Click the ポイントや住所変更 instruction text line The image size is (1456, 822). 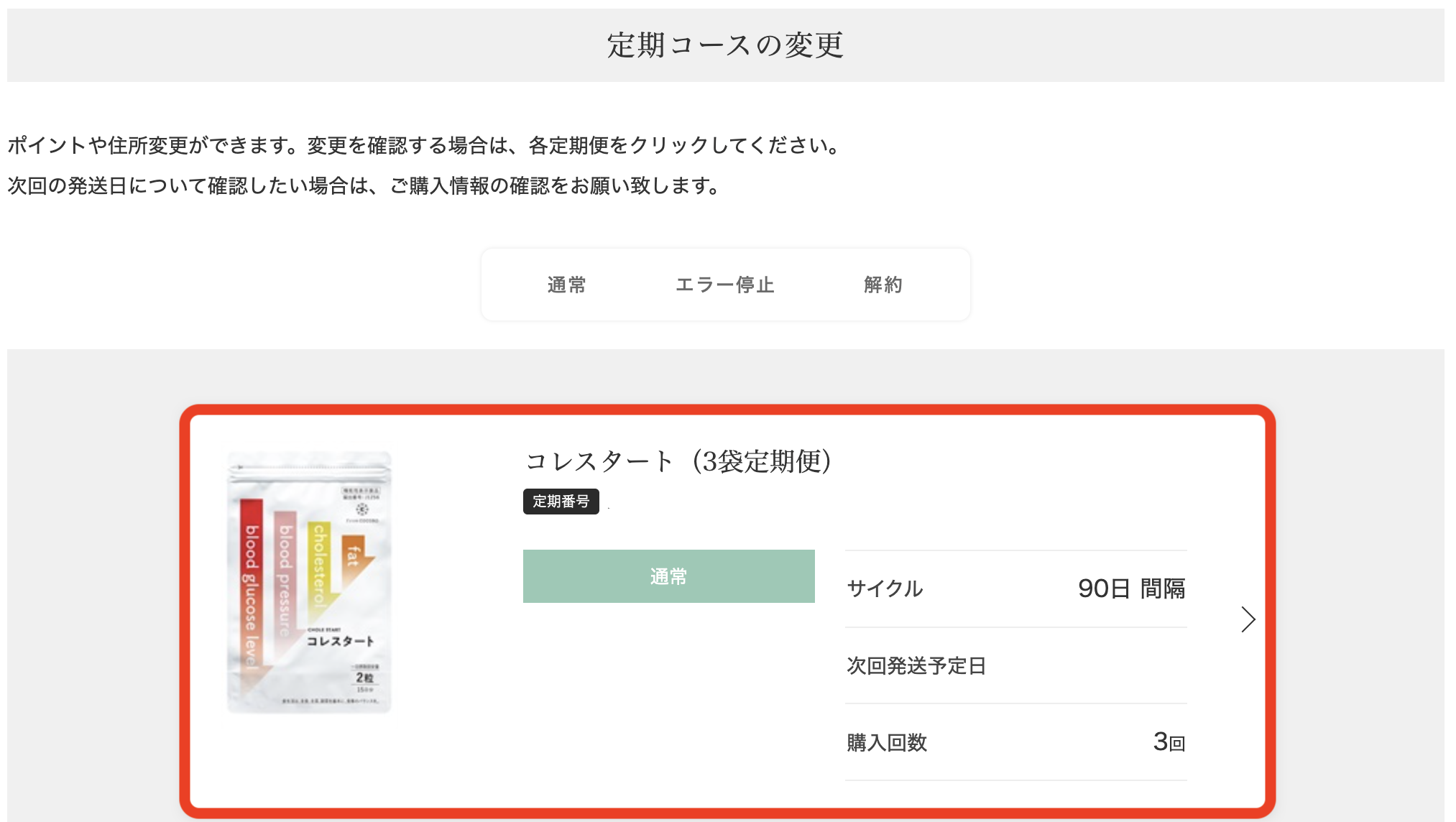pyautogui.click(x=424, y=146)
